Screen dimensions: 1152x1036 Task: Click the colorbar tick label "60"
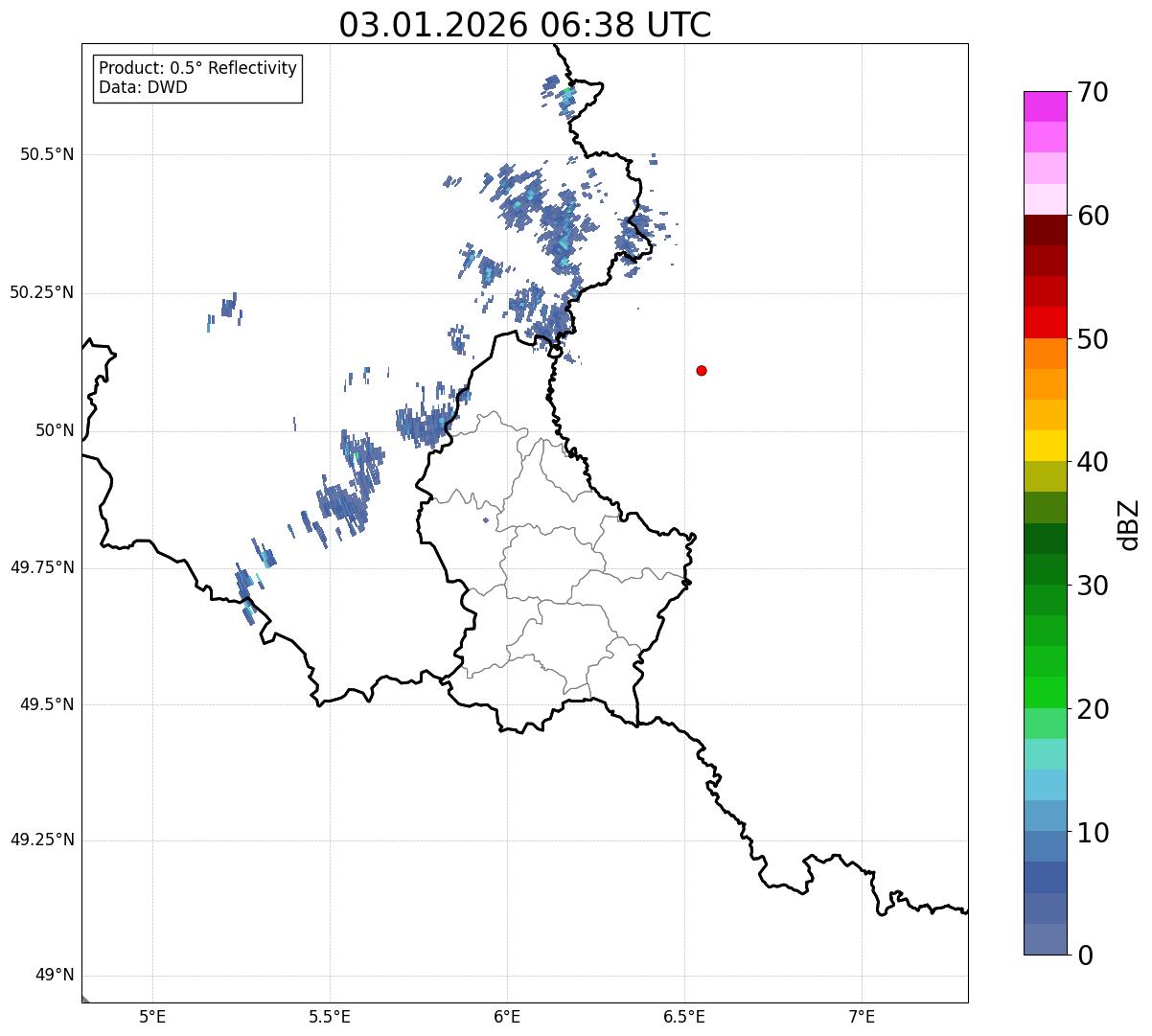point(1092,216)
